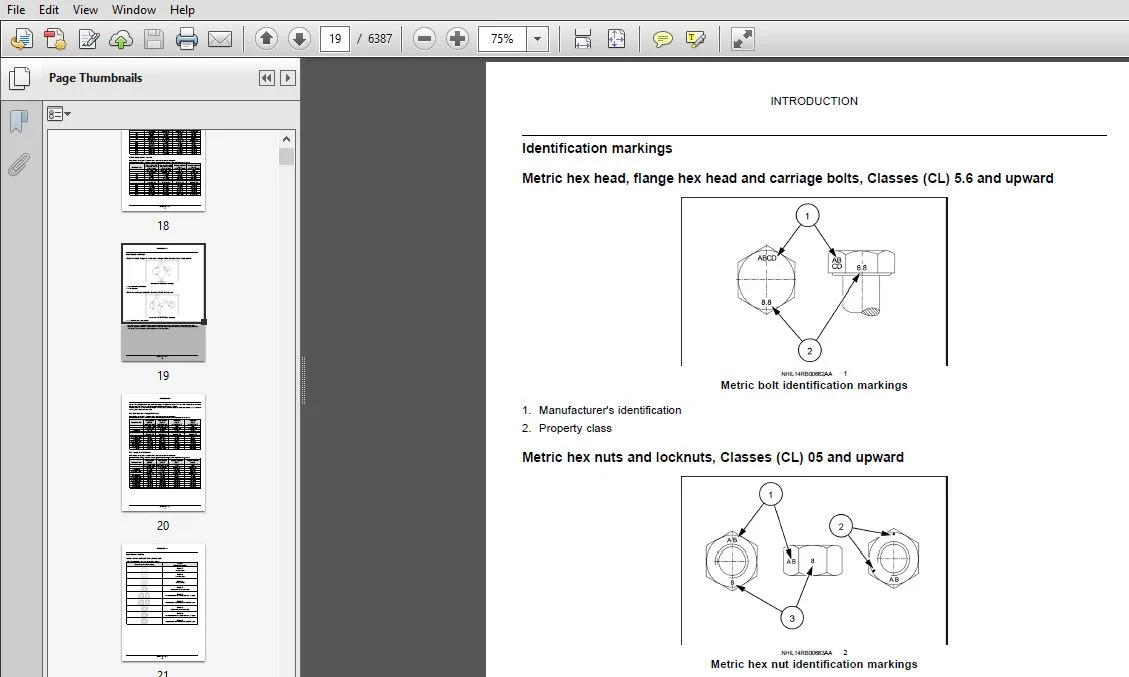Click the total page count 6387
Screen dimensions: 1129x677
point(380,39)
